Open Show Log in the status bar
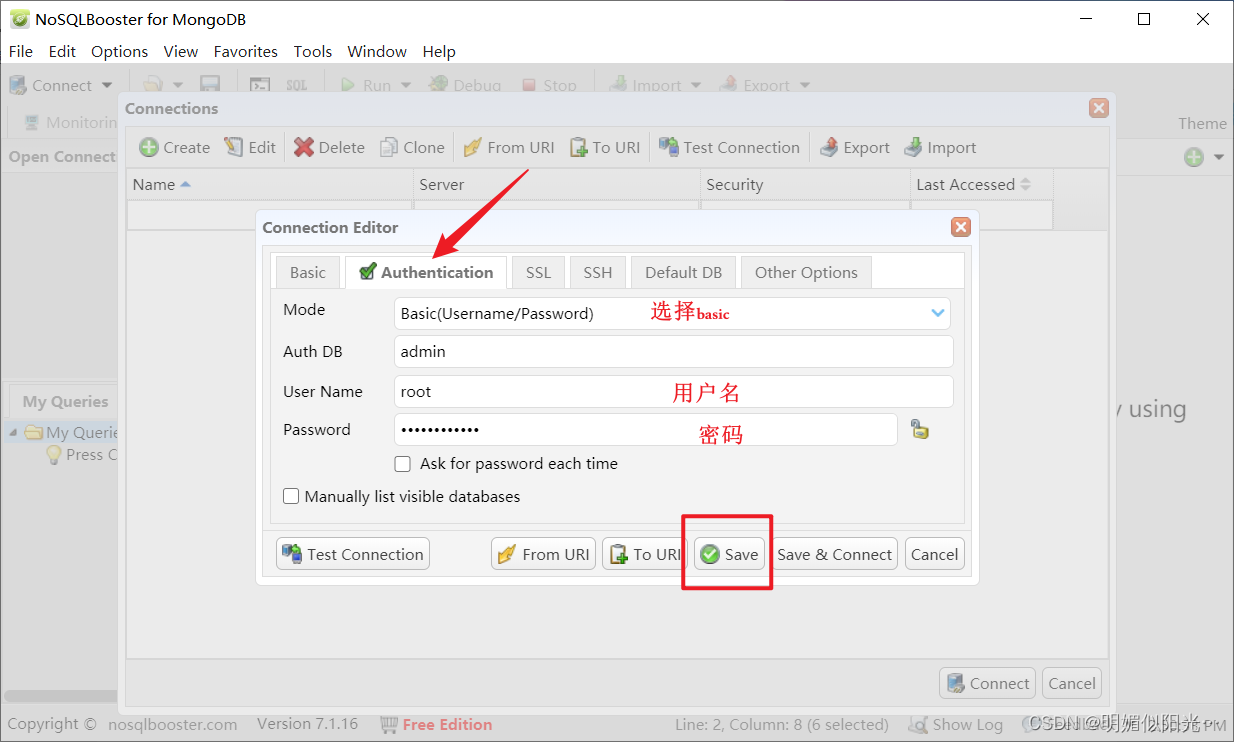The height and width of the screenshot is (742, 1234). 955,725
